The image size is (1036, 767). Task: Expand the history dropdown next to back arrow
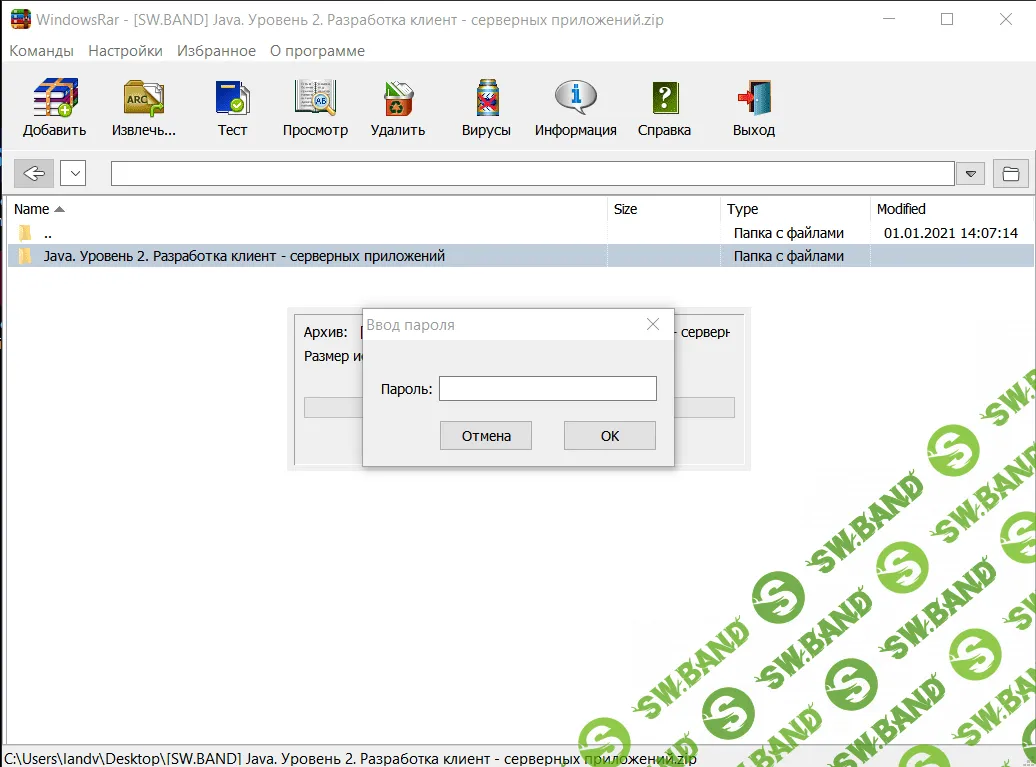(x=73, y=174)
